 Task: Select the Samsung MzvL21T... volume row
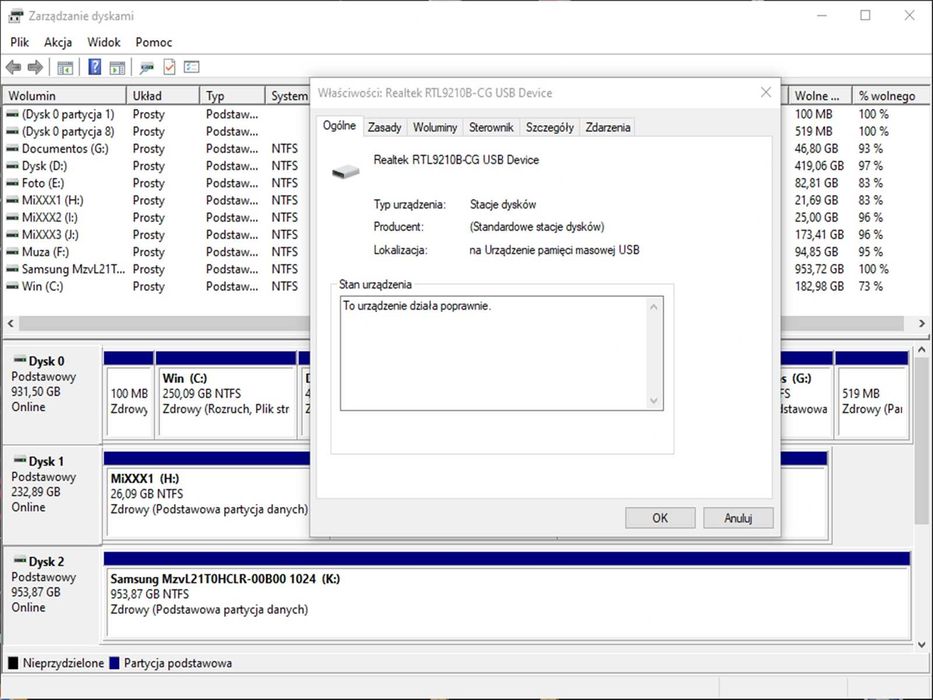pos(156,270)
